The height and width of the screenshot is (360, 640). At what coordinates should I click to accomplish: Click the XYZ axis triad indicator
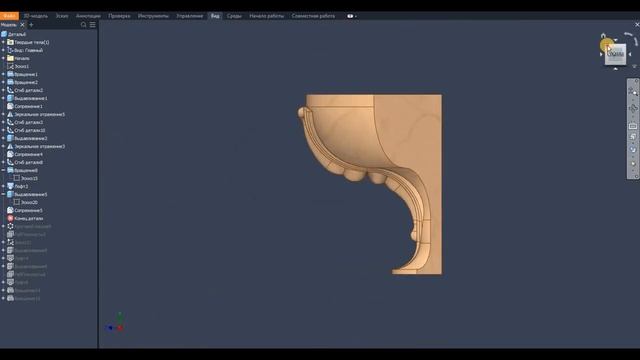click(x=116, y=322)
